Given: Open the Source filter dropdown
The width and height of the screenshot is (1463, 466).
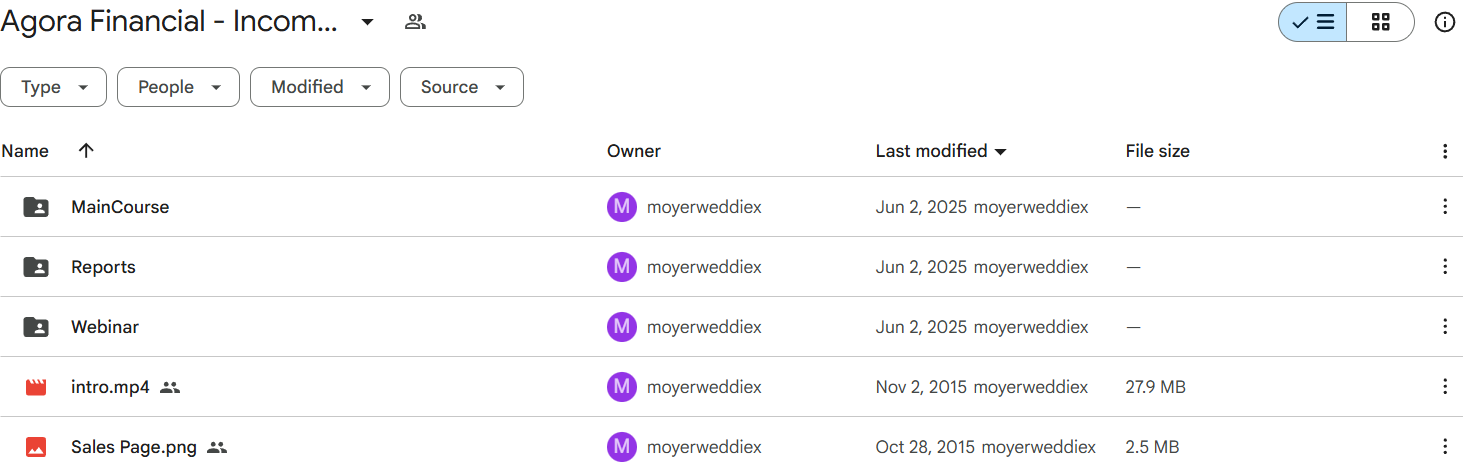Looking at the screenshot, I should pos(462,87).
